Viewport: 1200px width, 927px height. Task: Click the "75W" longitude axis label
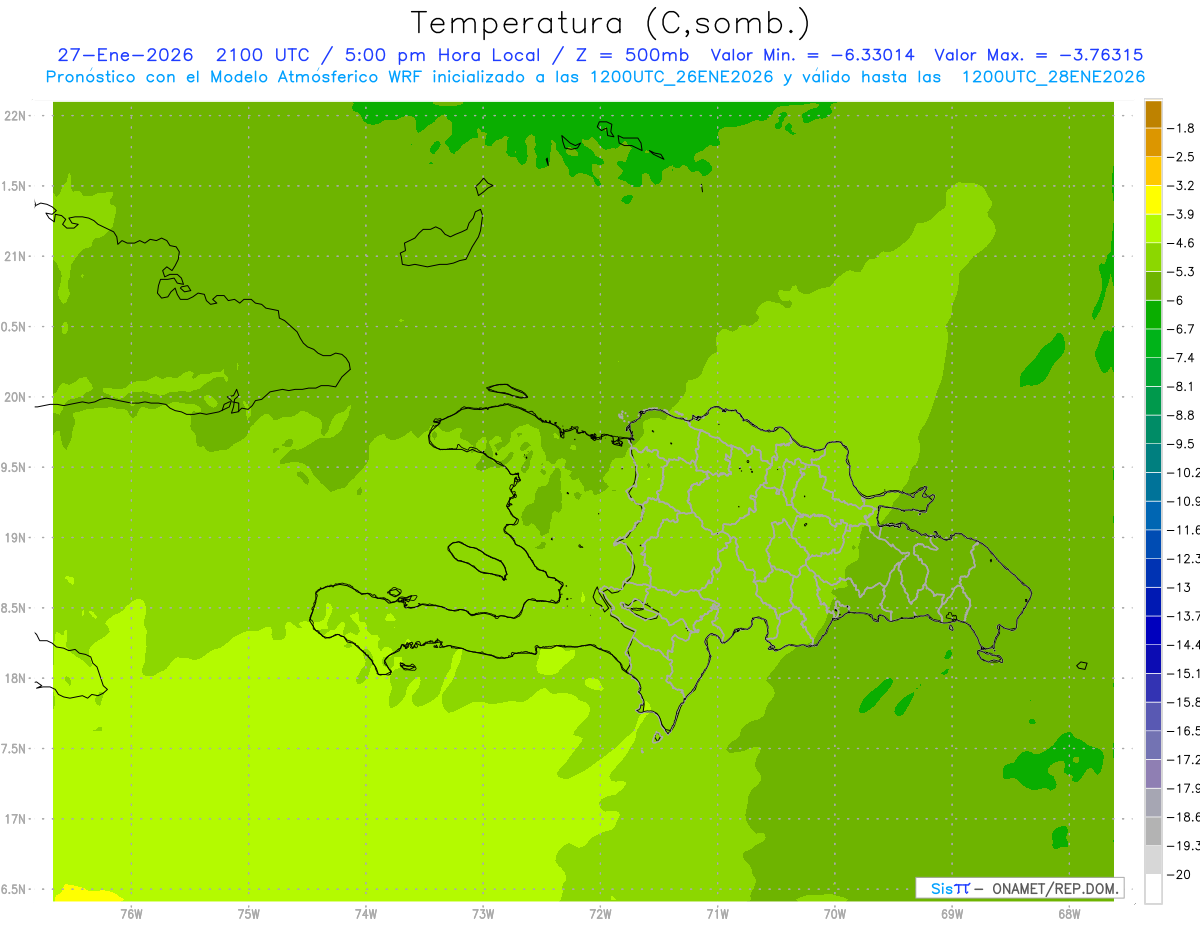(249, 913)
